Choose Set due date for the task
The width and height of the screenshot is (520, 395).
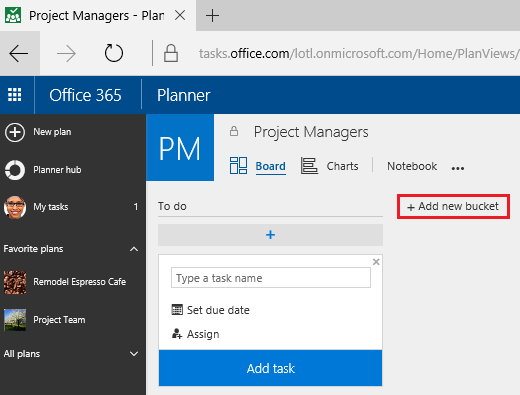coord(218,310)
